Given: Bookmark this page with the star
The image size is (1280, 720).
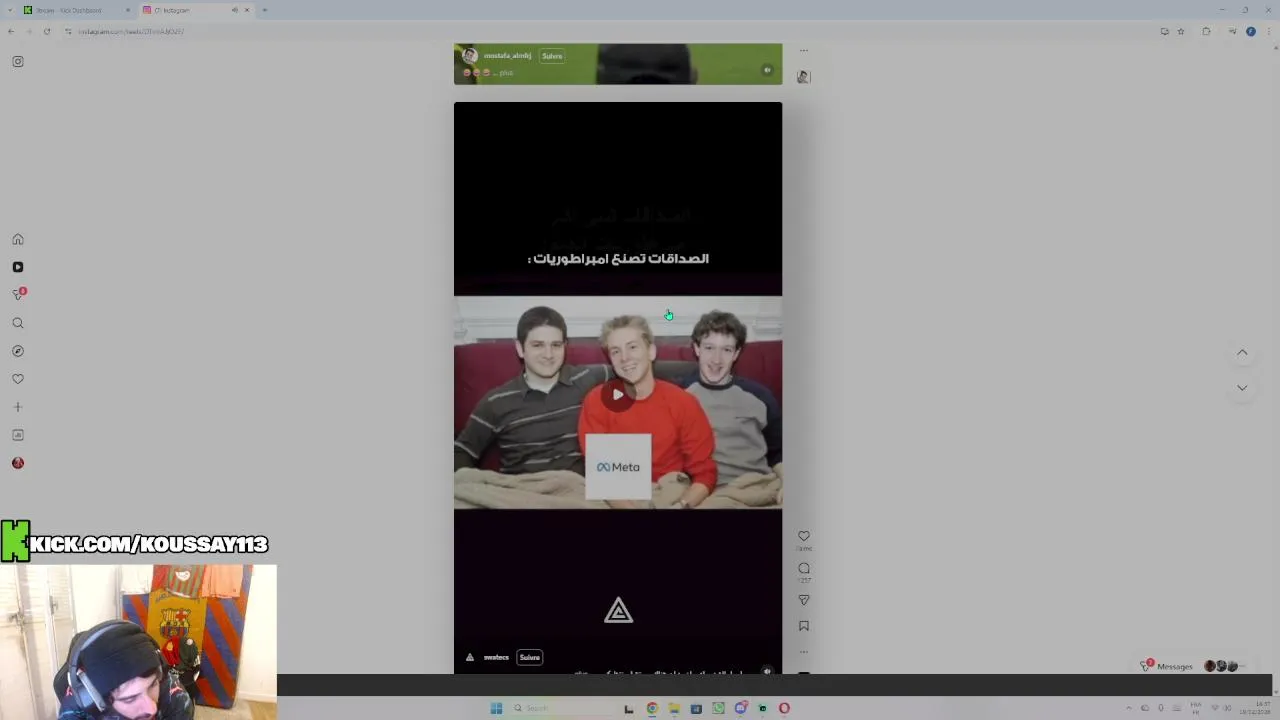Looking at the screenshot, I should [1181, 31].
